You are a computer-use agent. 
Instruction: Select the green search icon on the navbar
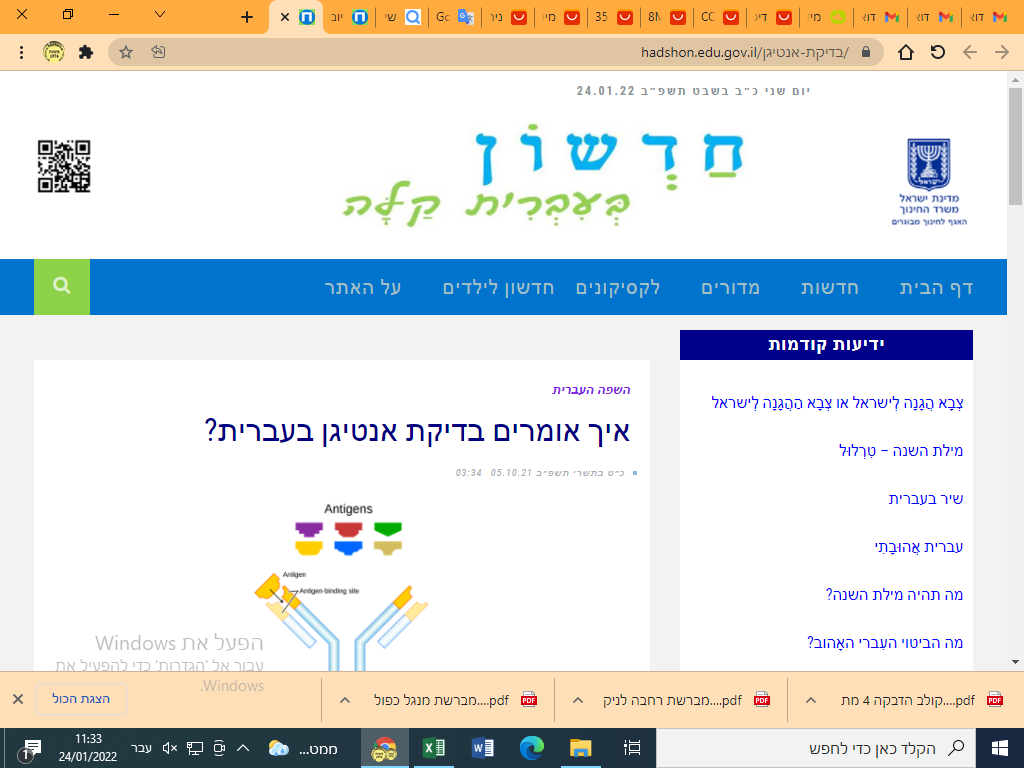point(61,287)
